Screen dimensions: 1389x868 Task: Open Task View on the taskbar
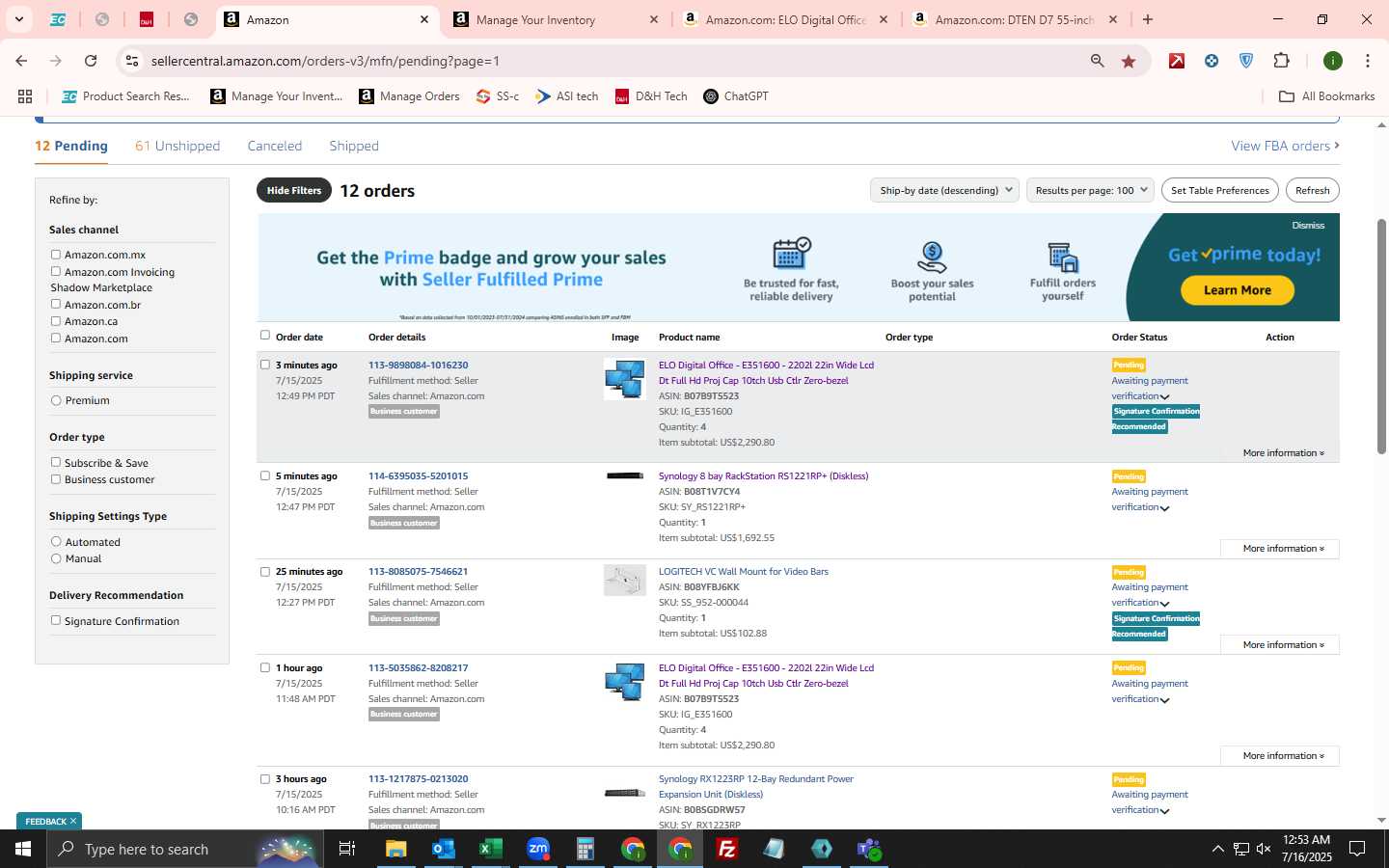347,849
